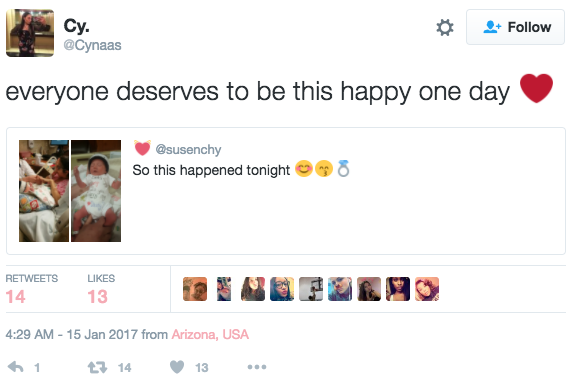Open the quoted tweet's @susenchy handle
This screenshot has width=574, height=381.
coord(188,149)
